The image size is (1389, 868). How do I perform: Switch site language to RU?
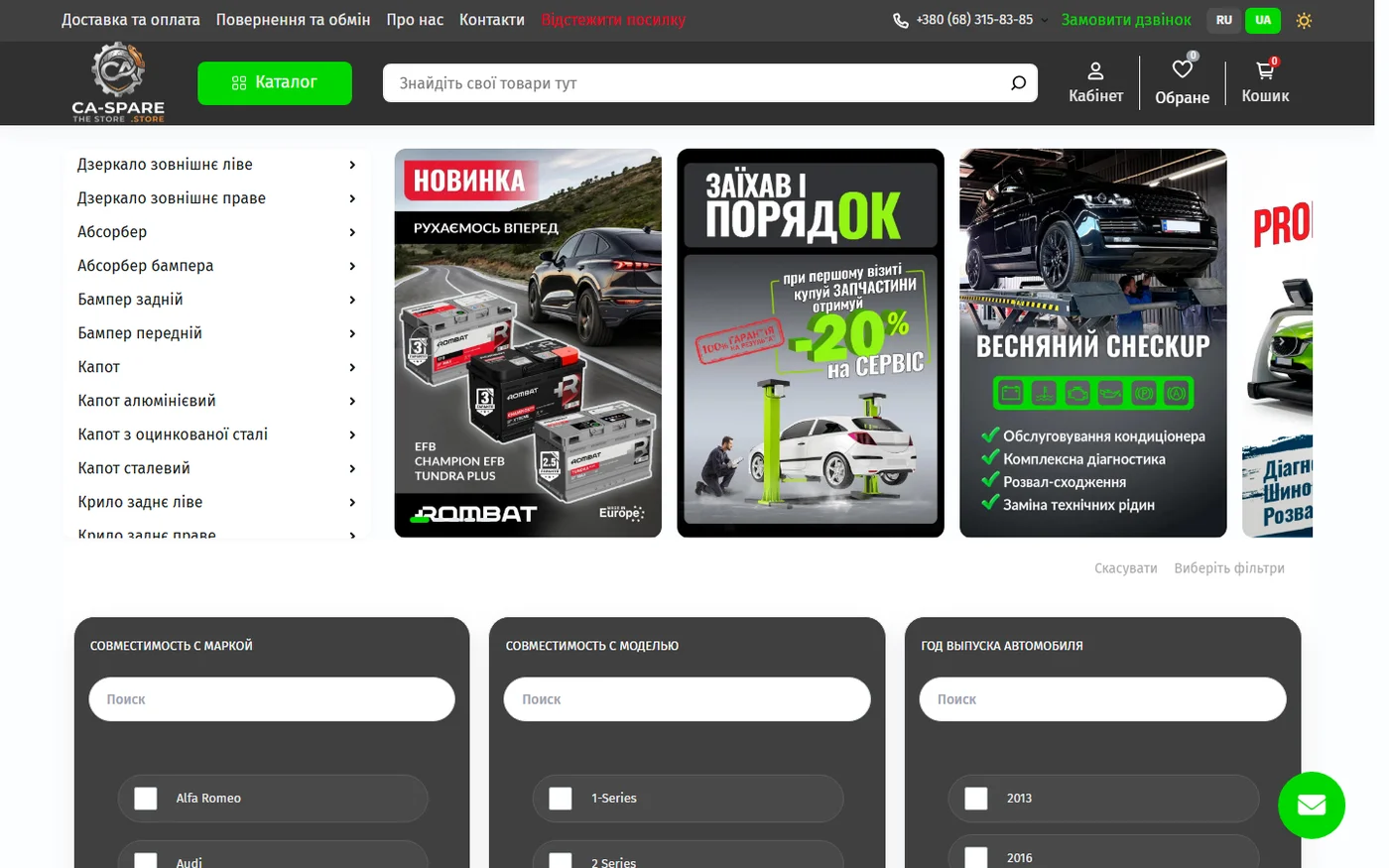coord(1224,20)
